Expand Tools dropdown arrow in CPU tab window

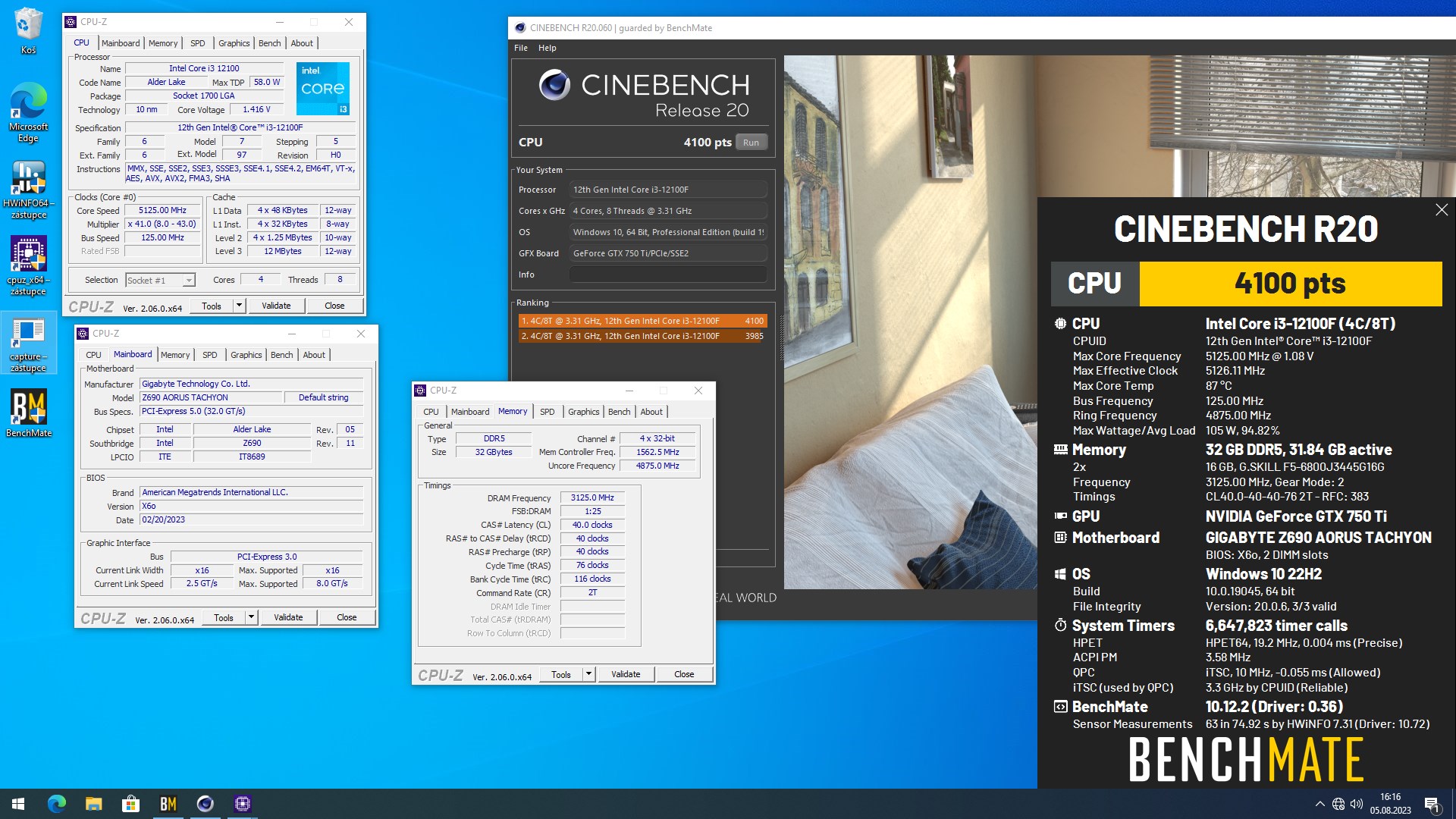(239, 306)
